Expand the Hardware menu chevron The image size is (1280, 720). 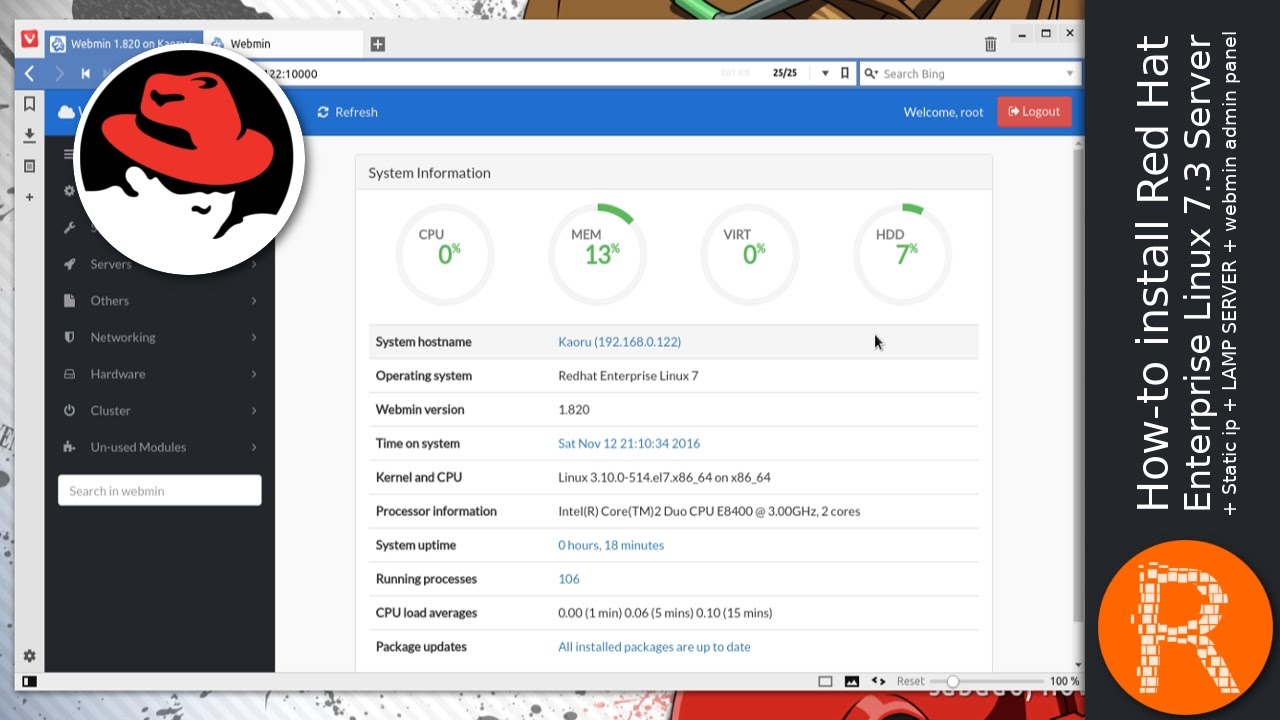(254, 374)
